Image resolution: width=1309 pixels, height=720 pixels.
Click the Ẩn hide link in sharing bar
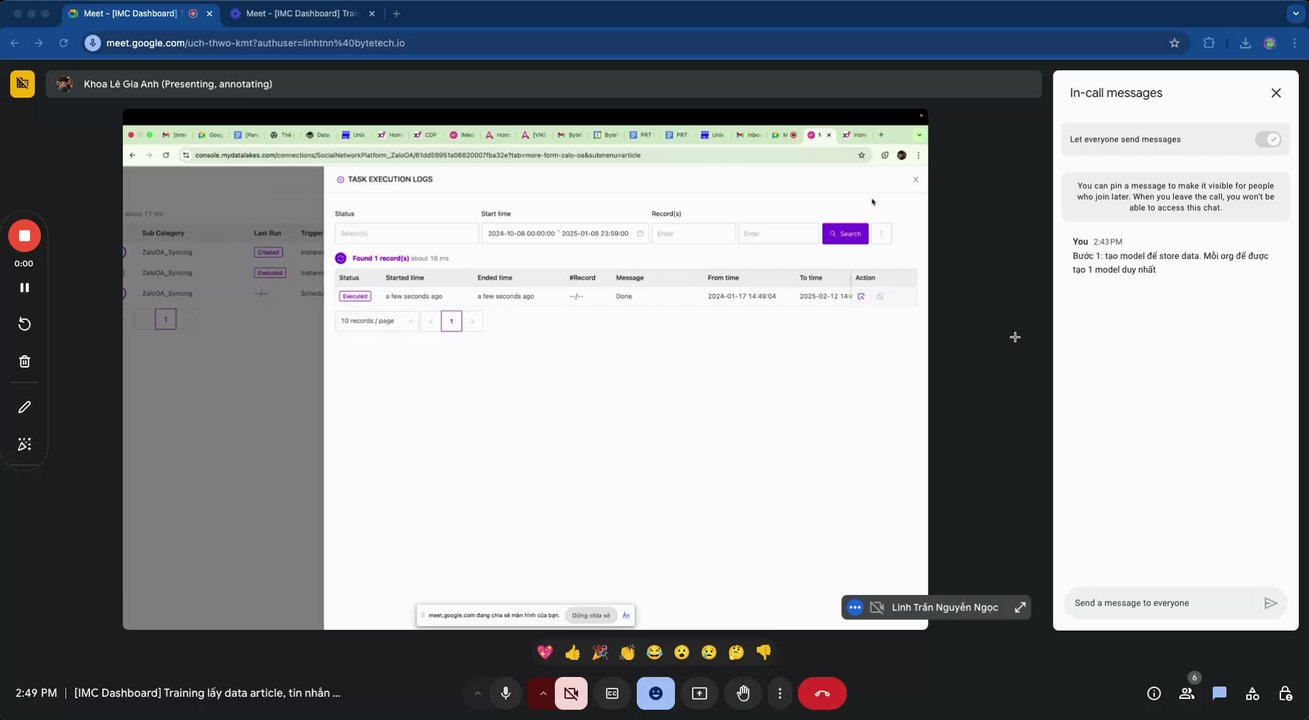(x=626, y=615)
